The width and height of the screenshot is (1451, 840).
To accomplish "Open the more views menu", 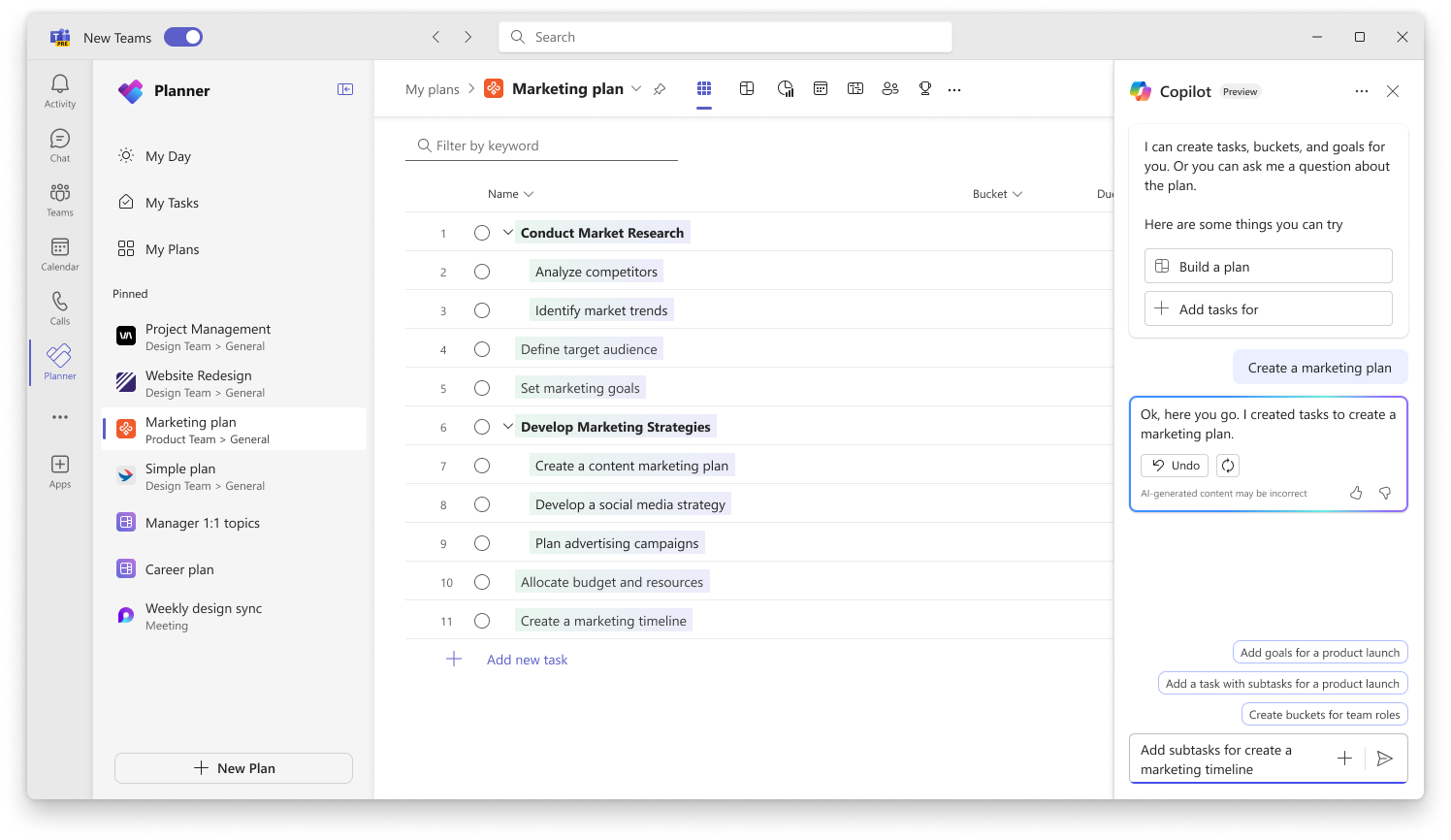I will [x=953, y=88].
